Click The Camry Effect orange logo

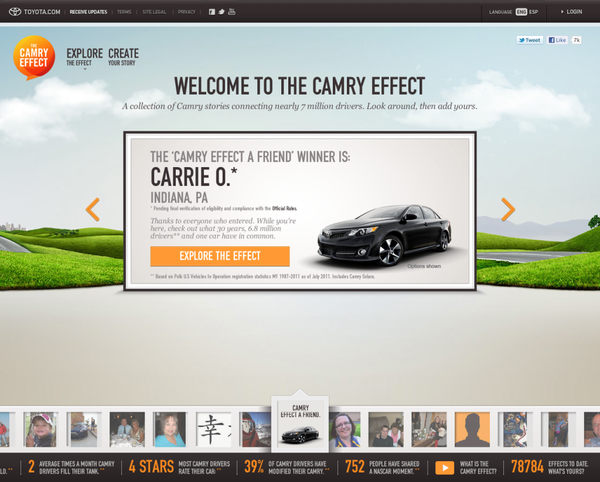pyautogui.click(x=34, y=58)
